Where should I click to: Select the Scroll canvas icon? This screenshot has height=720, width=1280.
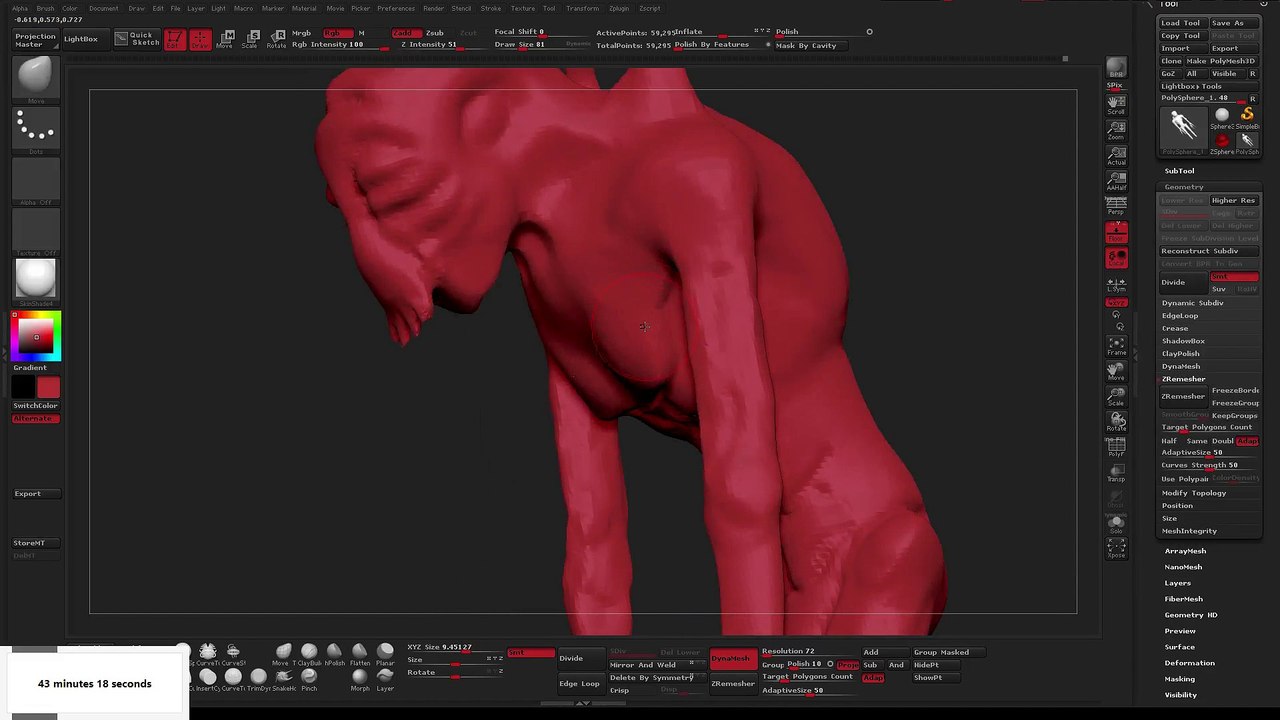coord(1116,104)
